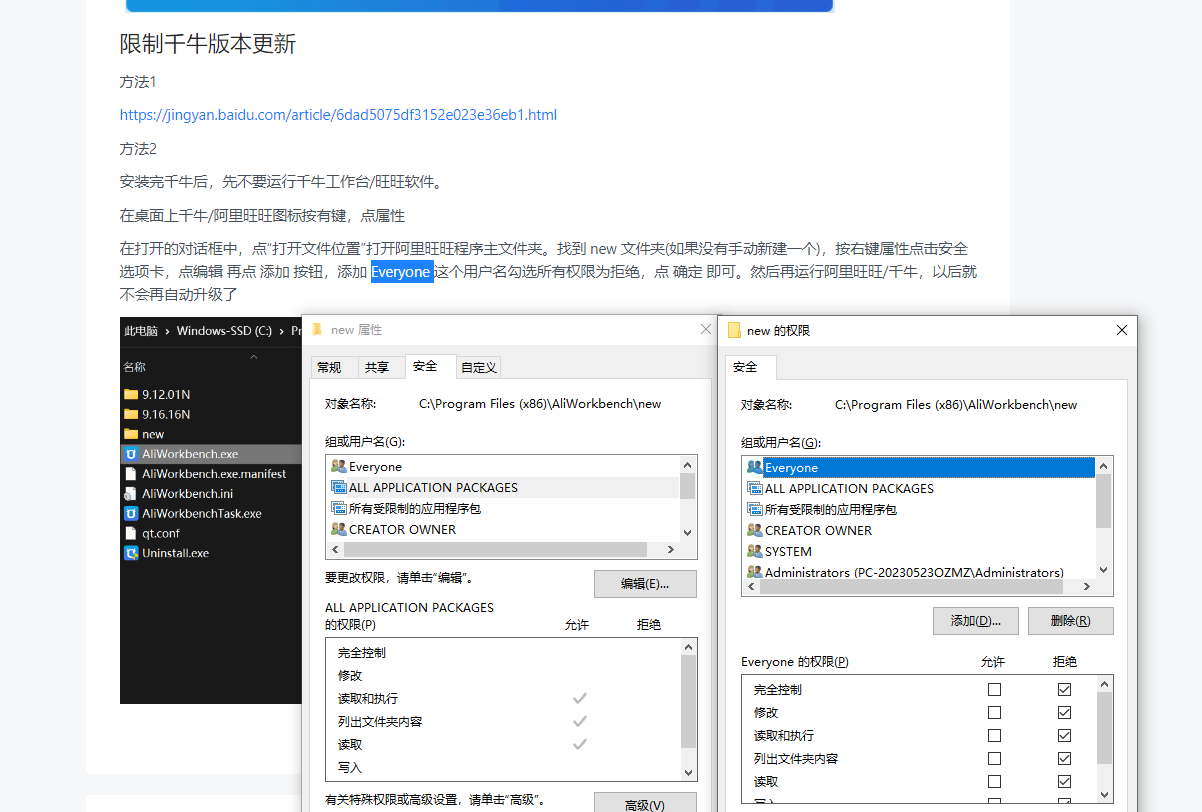Click folder icon in new 属性 title bar
This screenshot has height=812, width=1202.
(317, 329)
